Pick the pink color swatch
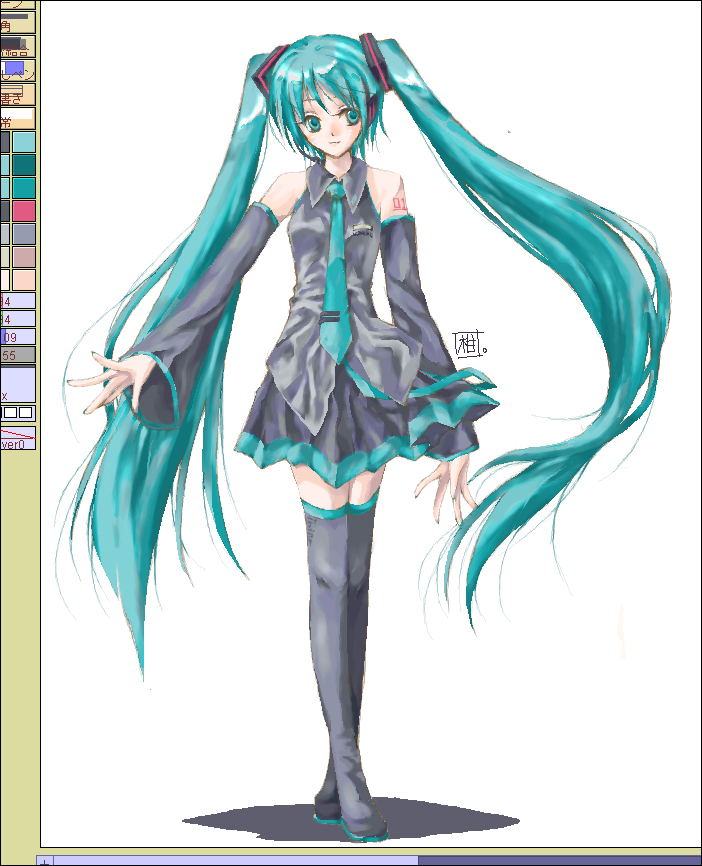This screenshot has width=702, height=866. pyautogui.click(x=24, y=211)
